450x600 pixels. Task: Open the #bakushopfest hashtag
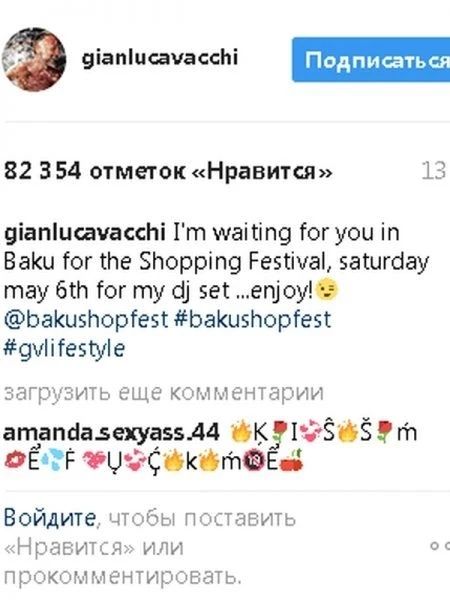click(253, 319)
